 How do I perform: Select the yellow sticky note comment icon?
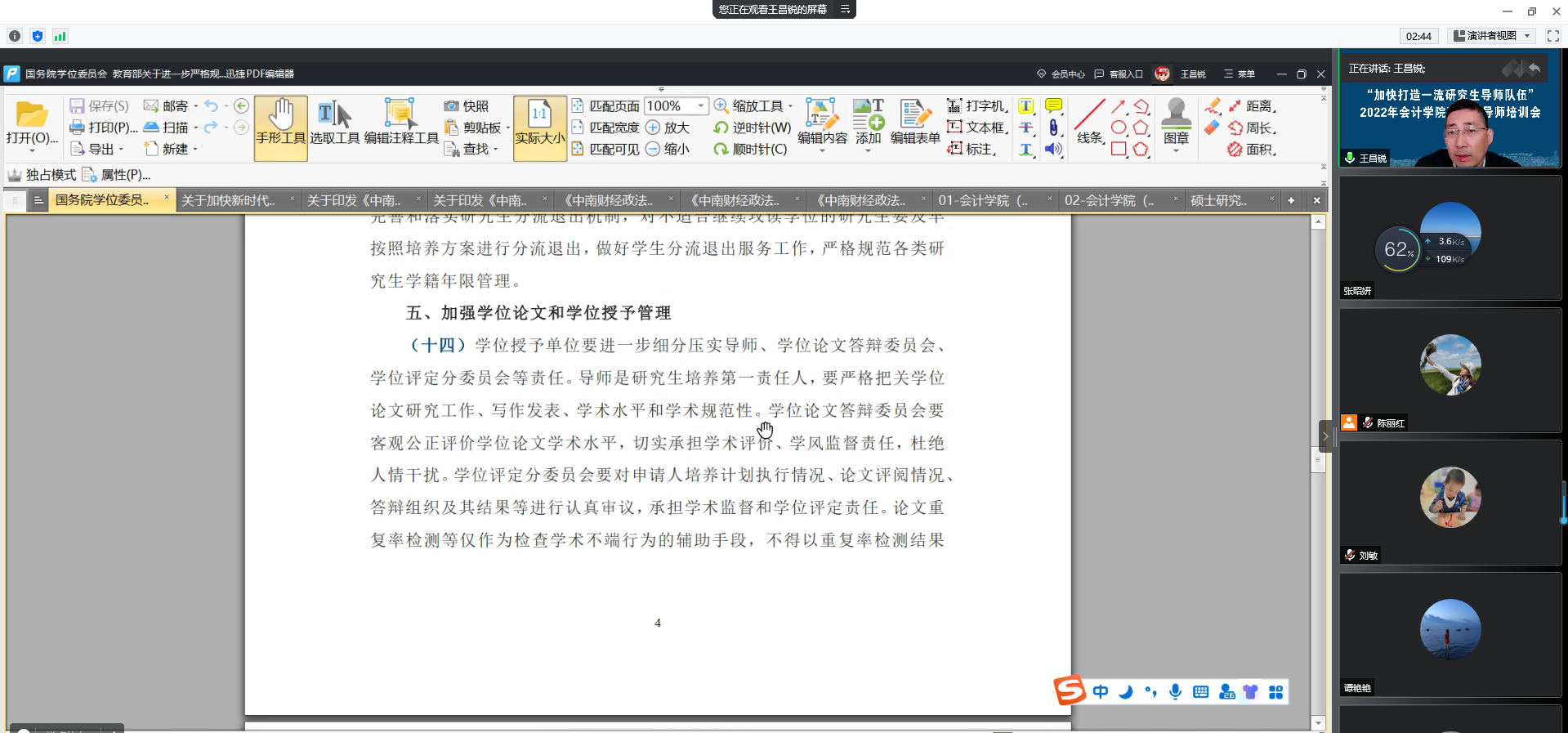point(1053,106)
